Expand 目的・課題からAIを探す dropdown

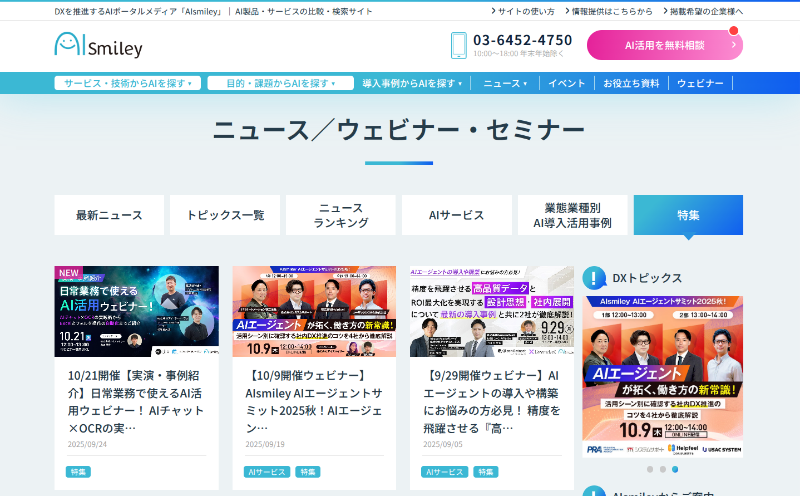tap(281, 83)
